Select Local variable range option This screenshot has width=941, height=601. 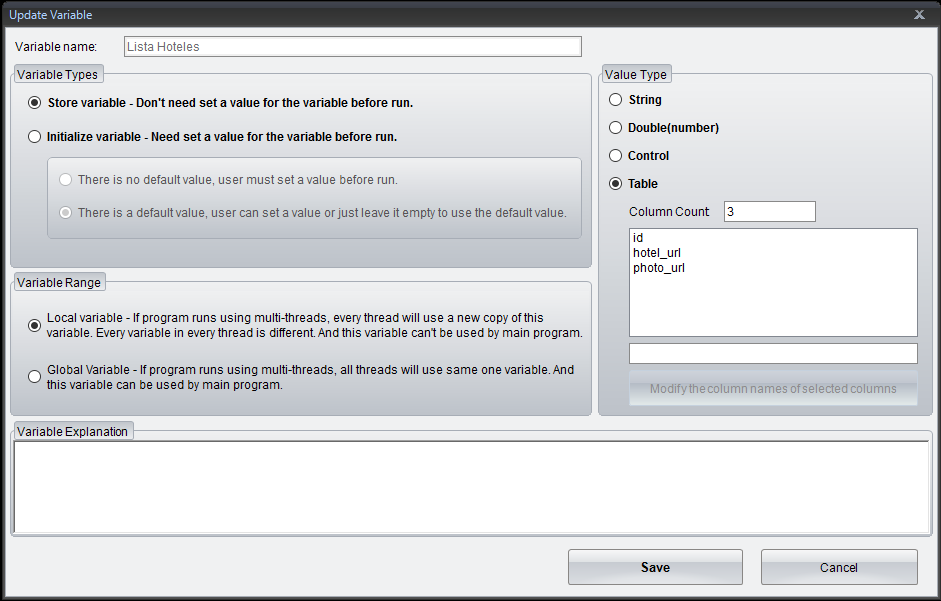pyautogui.click(x=35, y=325)
